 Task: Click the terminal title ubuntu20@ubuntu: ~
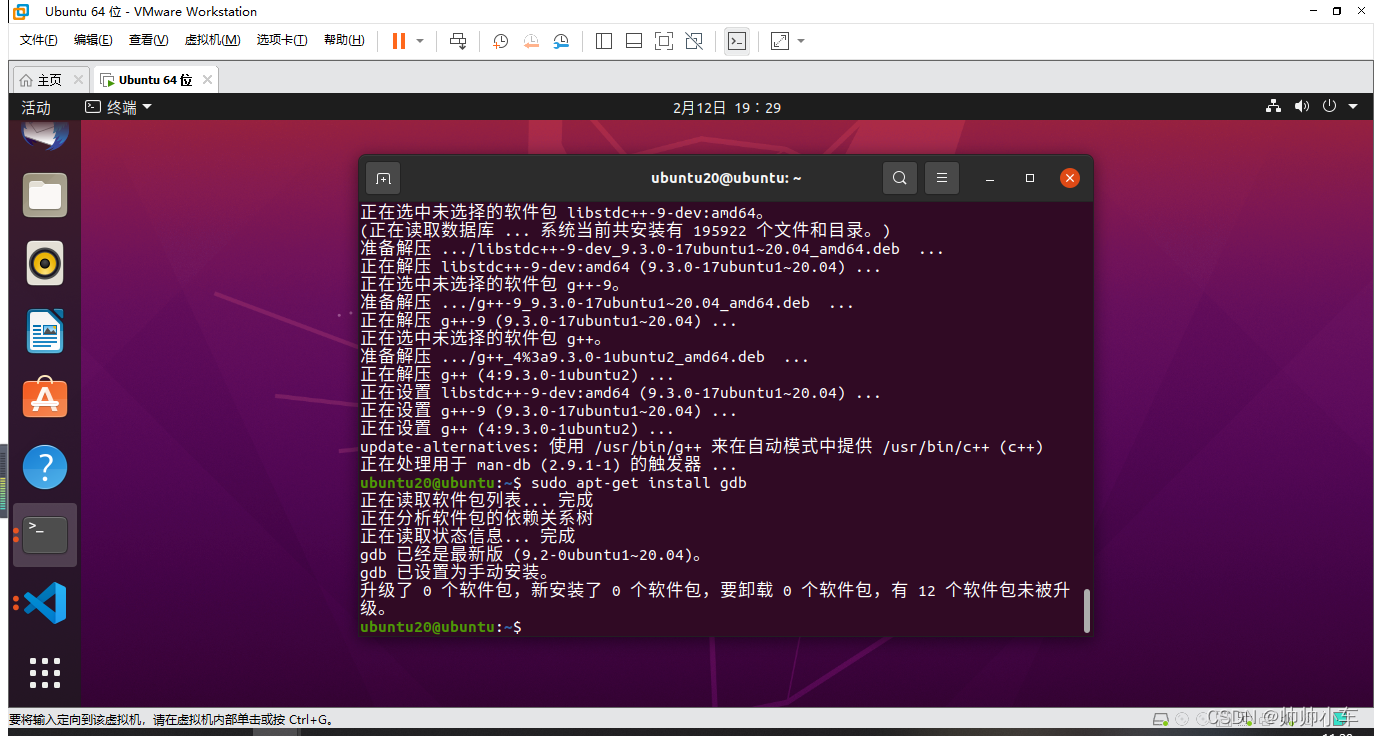point(726,178)
